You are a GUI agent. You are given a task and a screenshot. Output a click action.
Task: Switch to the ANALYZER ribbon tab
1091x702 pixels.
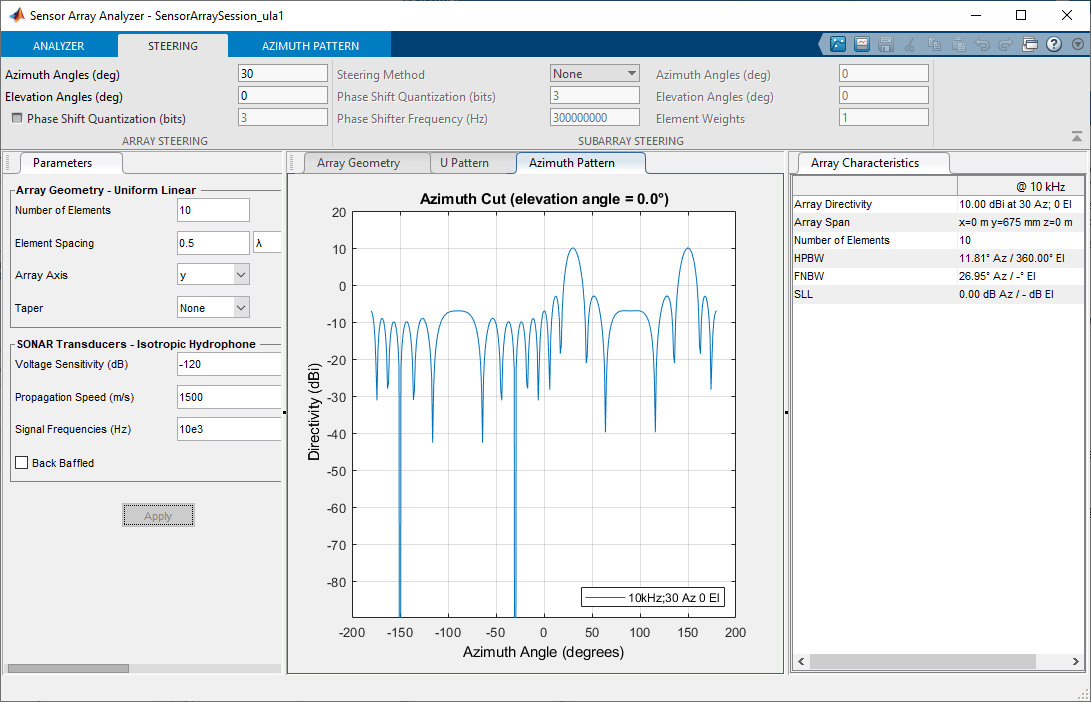point(58,46)
